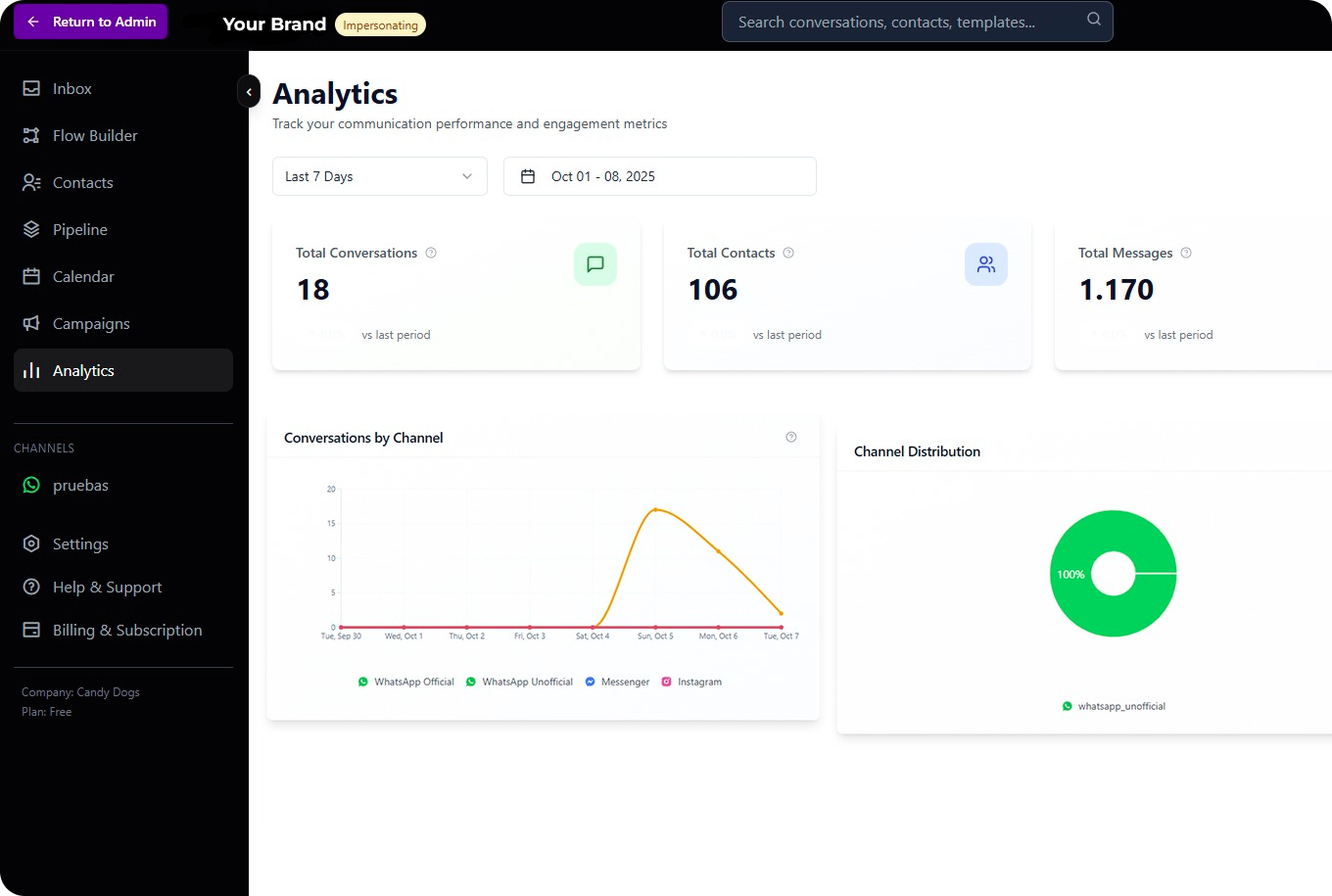This screenshot has height=896, width=1332.
Task: Click info icon next to Total Messages
Action: point(1186,253)
